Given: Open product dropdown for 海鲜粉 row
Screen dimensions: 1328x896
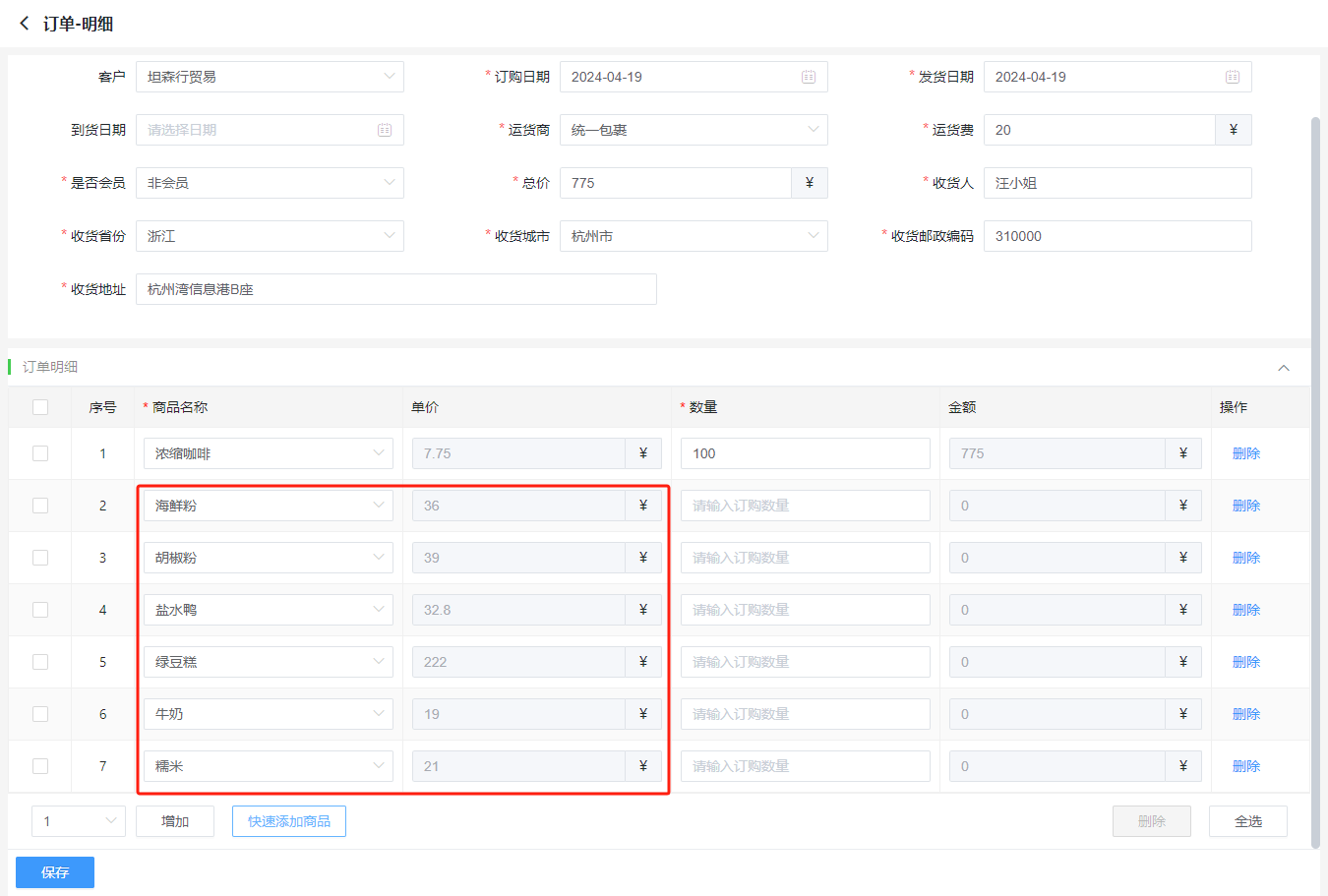Looking at the screenshot, I should click(x=269, y=506).
